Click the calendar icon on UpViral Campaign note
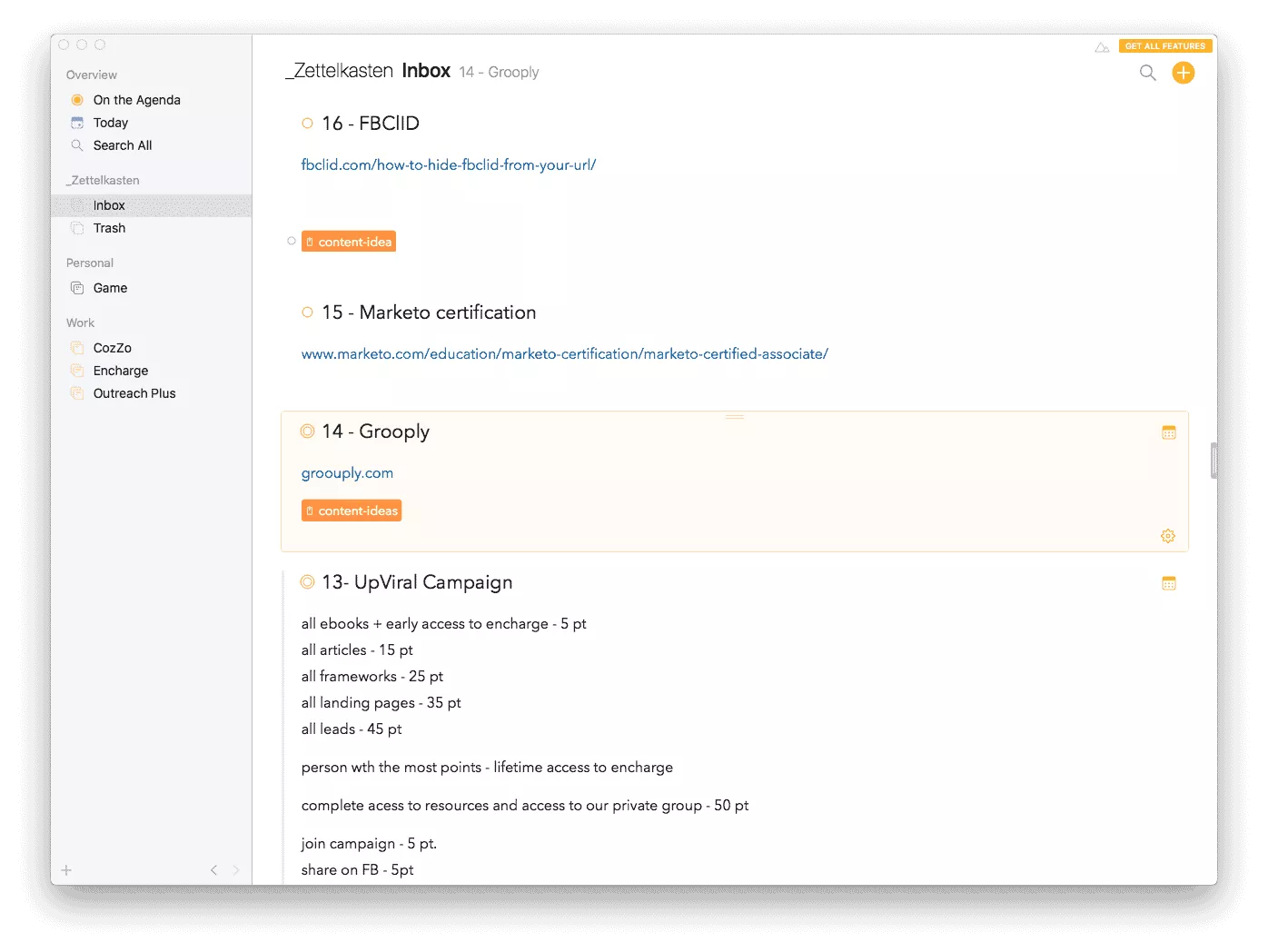Screen dimensions: 1268x952 [1168, 583]
